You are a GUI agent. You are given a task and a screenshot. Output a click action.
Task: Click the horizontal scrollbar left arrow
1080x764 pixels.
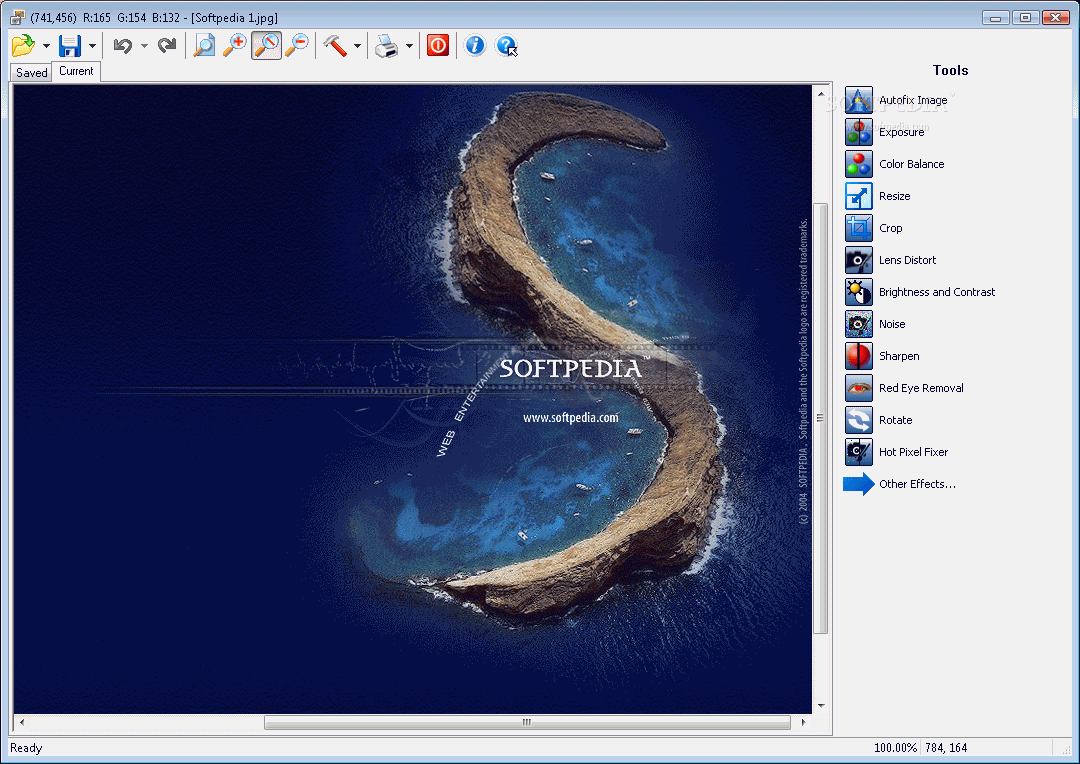pyautogui.click(x=22, y=723)
